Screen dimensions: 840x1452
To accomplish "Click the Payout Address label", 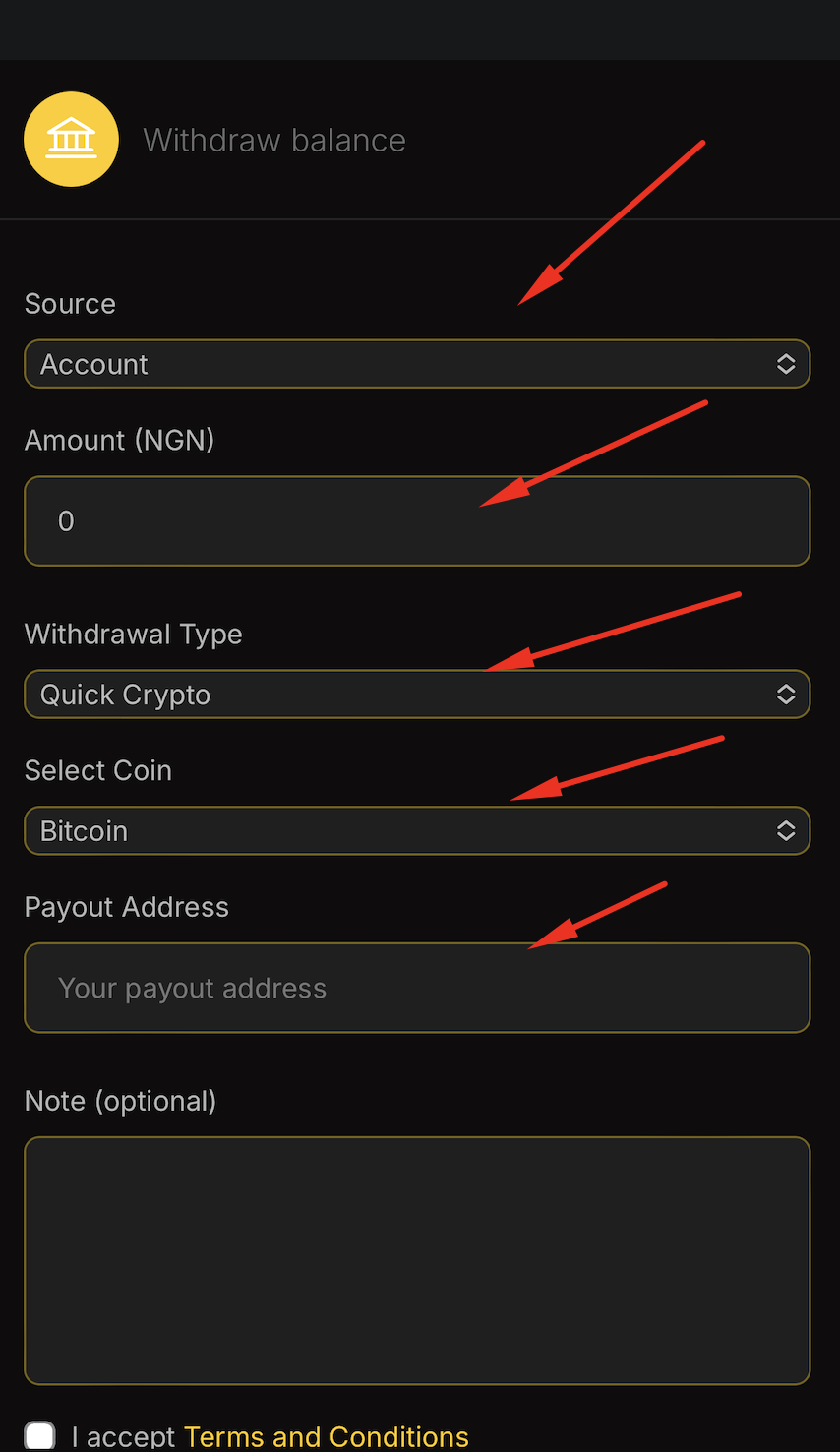I will coord(126,907).
